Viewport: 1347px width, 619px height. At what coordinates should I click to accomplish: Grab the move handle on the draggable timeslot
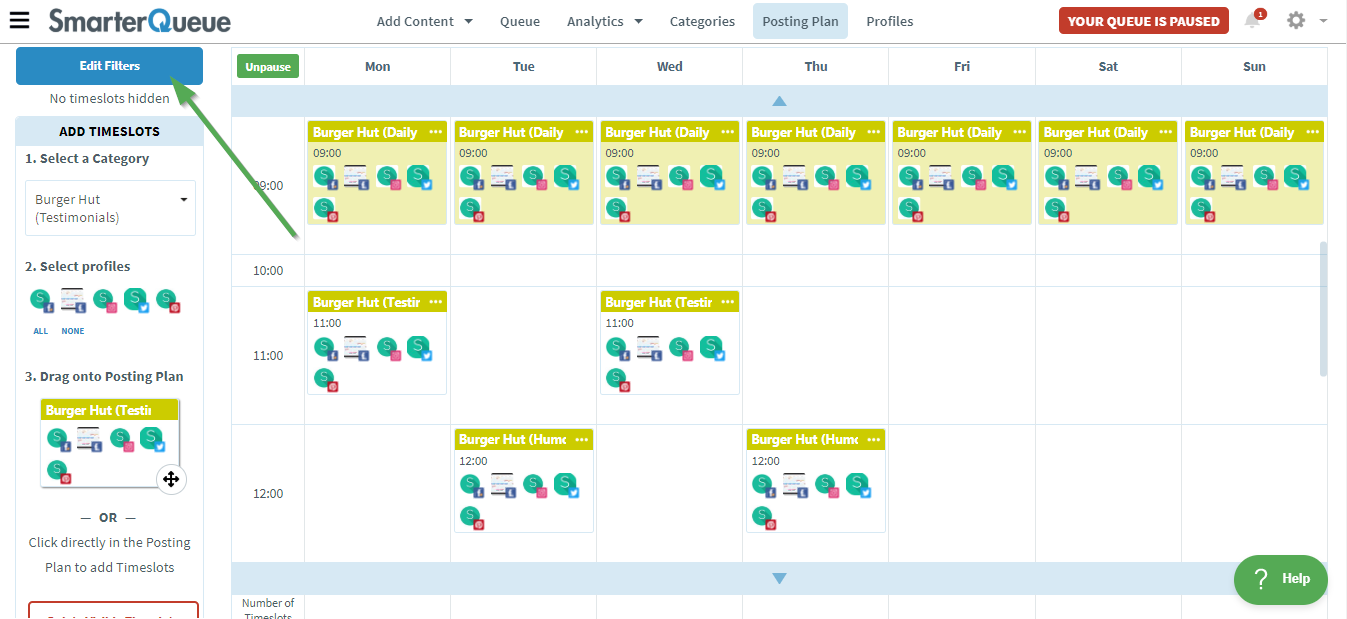(x=171, y=479)
